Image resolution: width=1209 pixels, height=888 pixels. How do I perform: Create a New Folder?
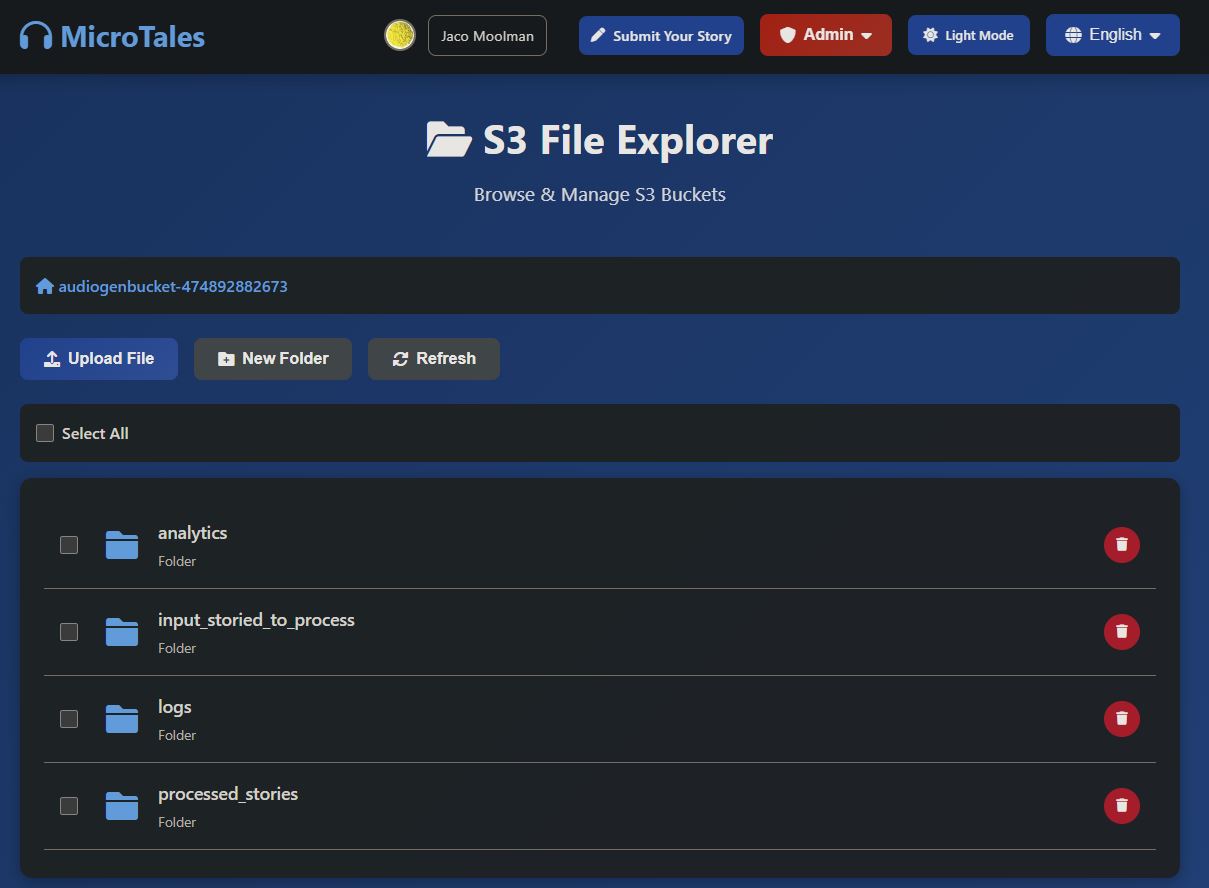coord(273,359)
